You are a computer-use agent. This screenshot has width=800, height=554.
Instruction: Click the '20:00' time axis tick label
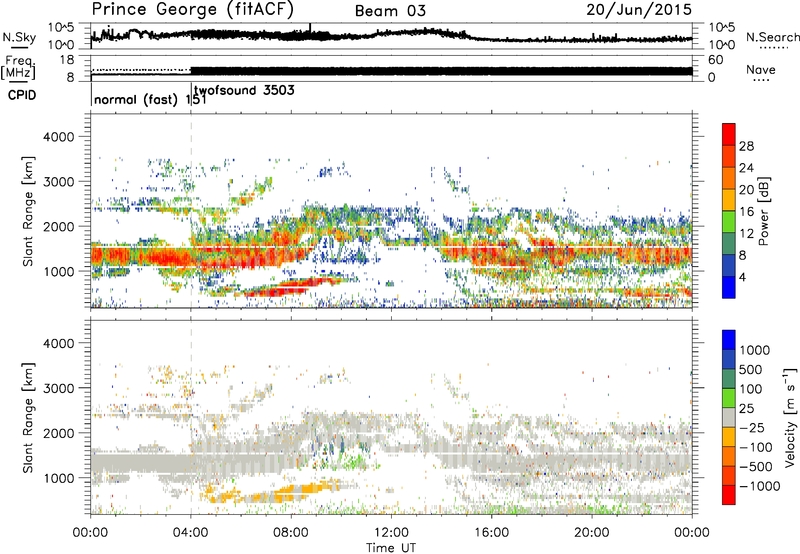click(592, 533)
